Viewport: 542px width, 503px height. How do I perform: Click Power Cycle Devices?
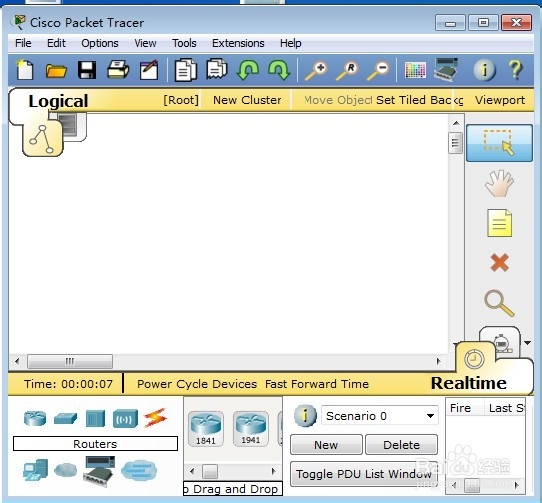197,384
